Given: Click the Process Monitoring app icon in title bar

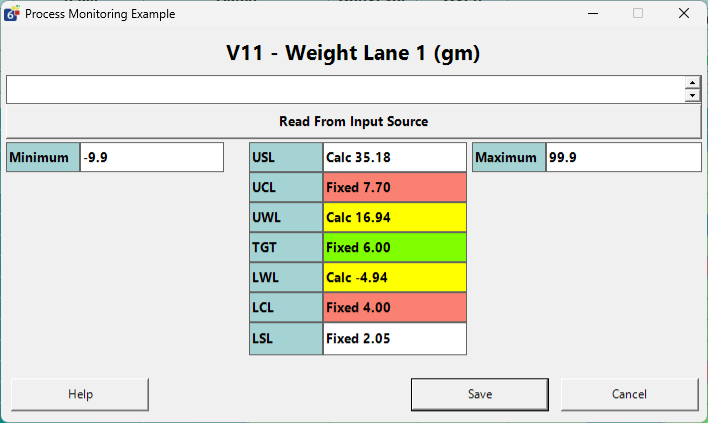Looking at the screenshot, I should 12,14.
